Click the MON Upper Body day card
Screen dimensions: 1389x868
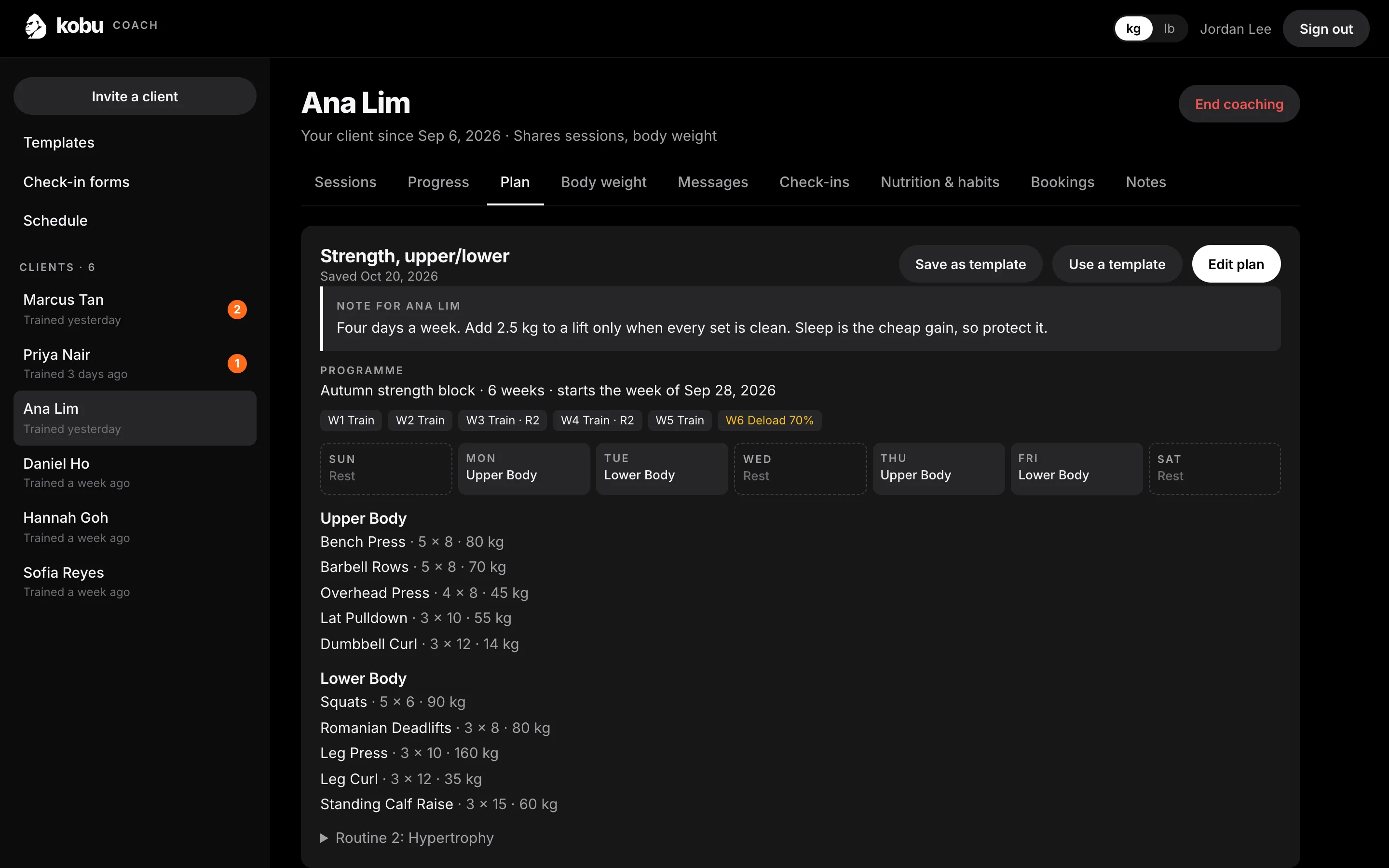pos(523,468)
